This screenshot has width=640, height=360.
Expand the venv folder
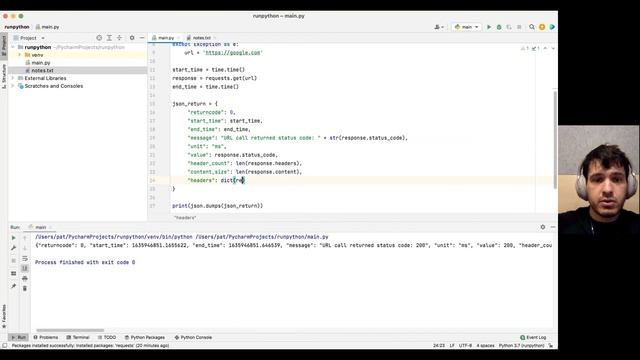[x=19, y=55]
